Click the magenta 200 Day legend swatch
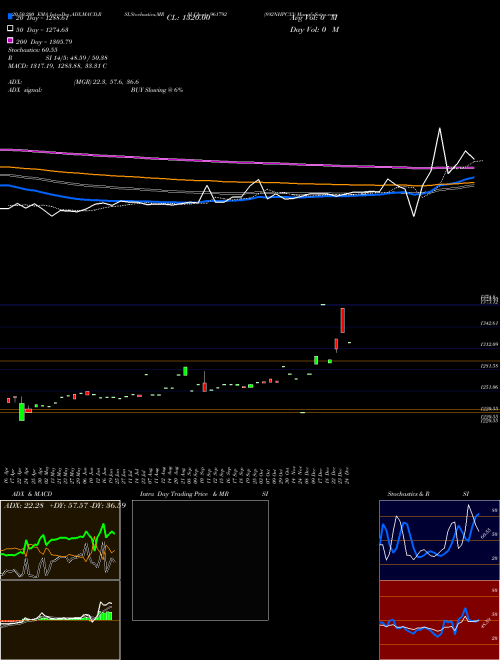 [x=10, y=40]
